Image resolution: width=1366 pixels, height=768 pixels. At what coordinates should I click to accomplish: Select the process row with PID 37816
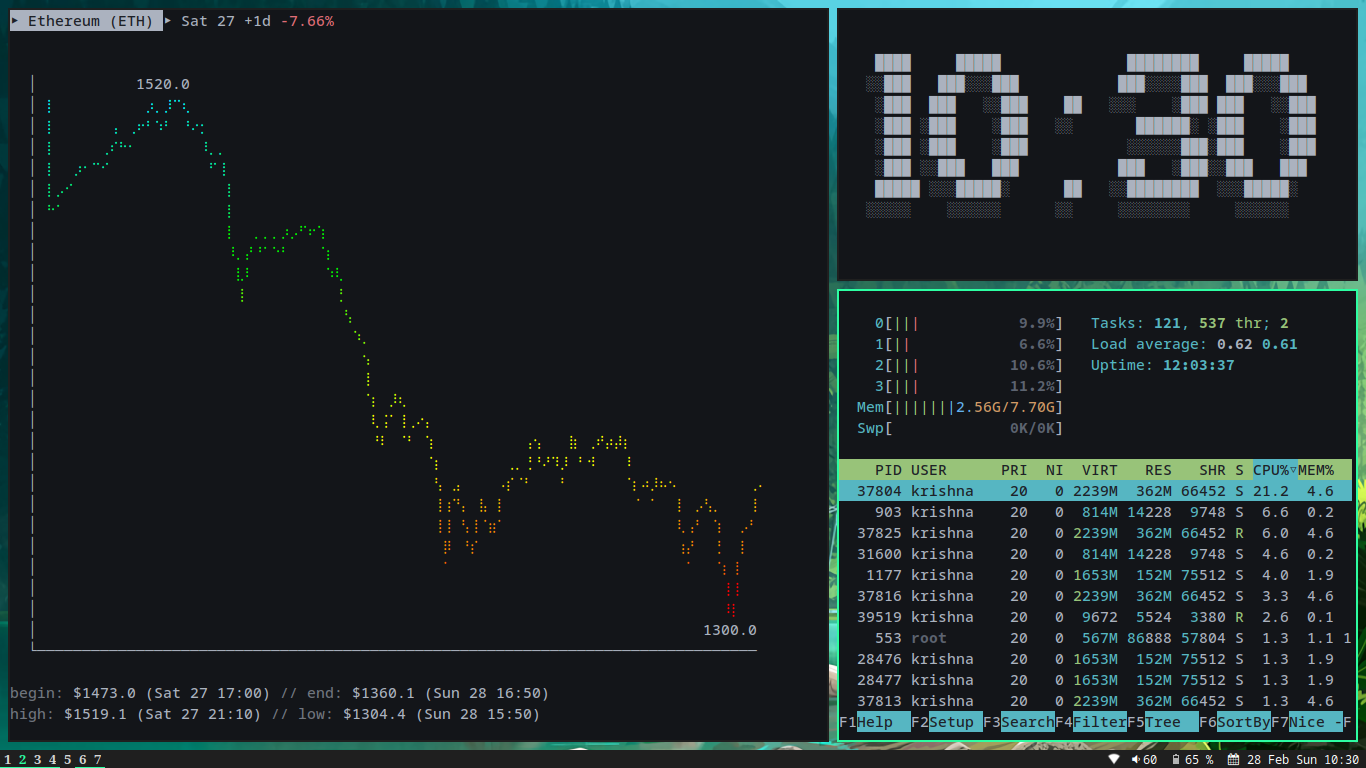click(1095, 596)
